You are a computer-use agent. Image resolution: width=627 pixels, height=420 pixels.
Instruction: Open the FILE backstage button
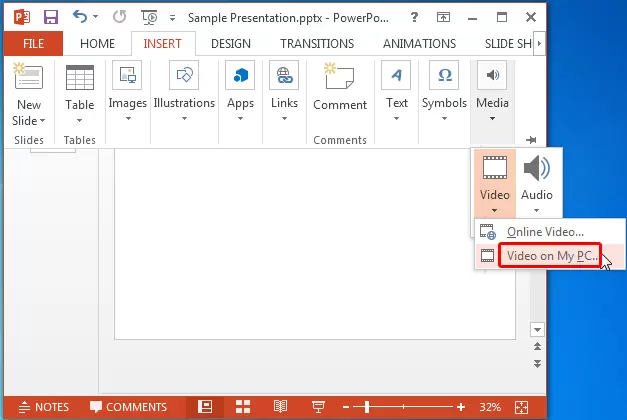(34, 44)
